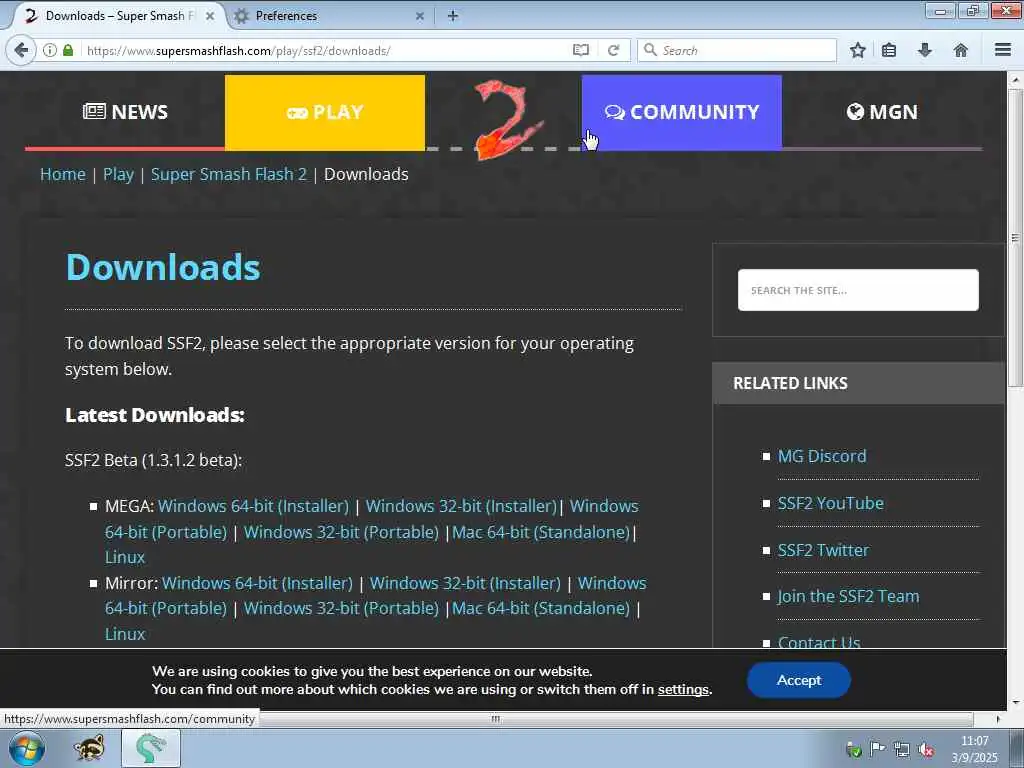The image size is (1024, 768).
Task: Close the Downloads – Super Smash Flash tab
Action: (210, 16)
